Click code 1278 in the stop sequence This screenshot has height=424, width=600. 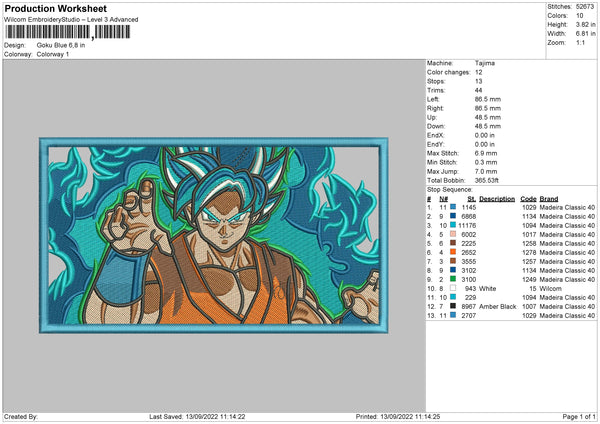click(529, 252)
